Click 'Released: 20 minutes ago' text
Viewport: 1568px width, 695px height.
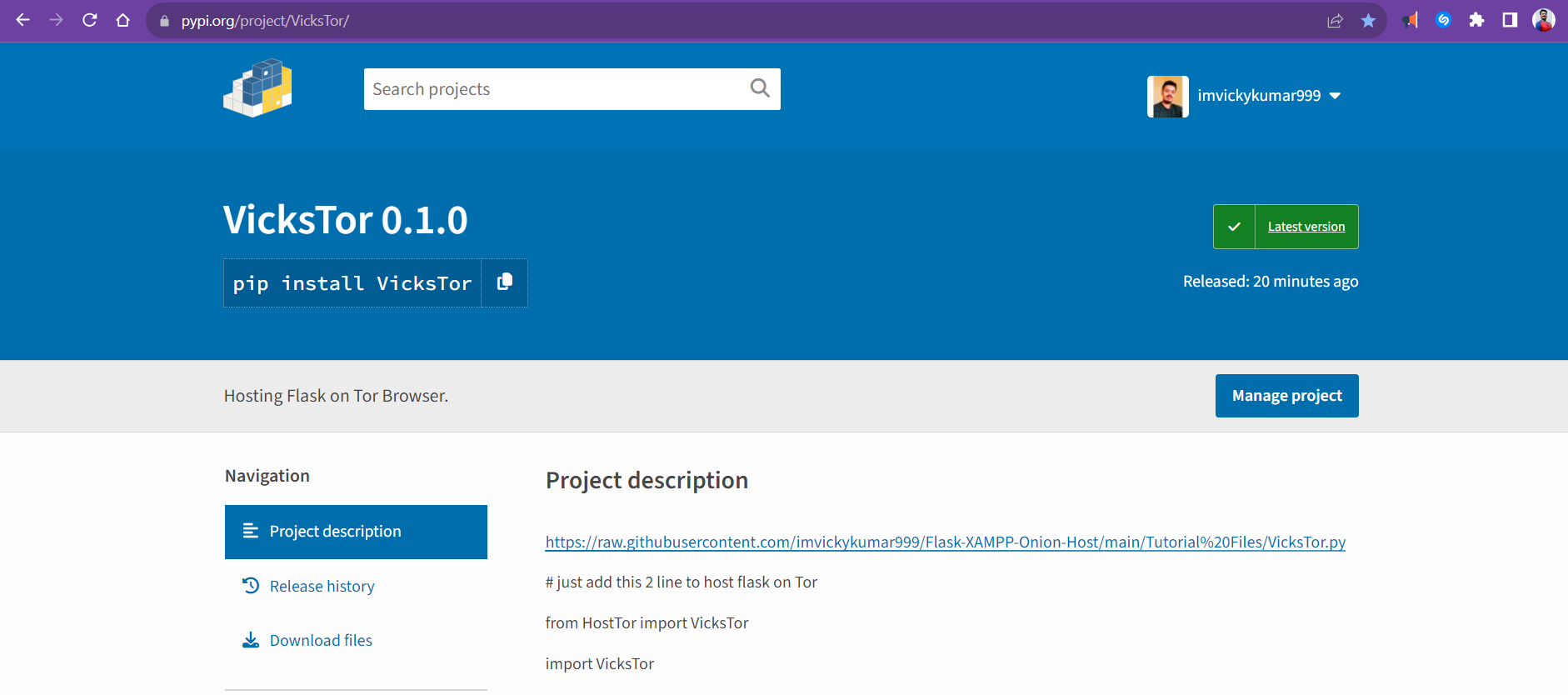click(x=1271, y=282)
